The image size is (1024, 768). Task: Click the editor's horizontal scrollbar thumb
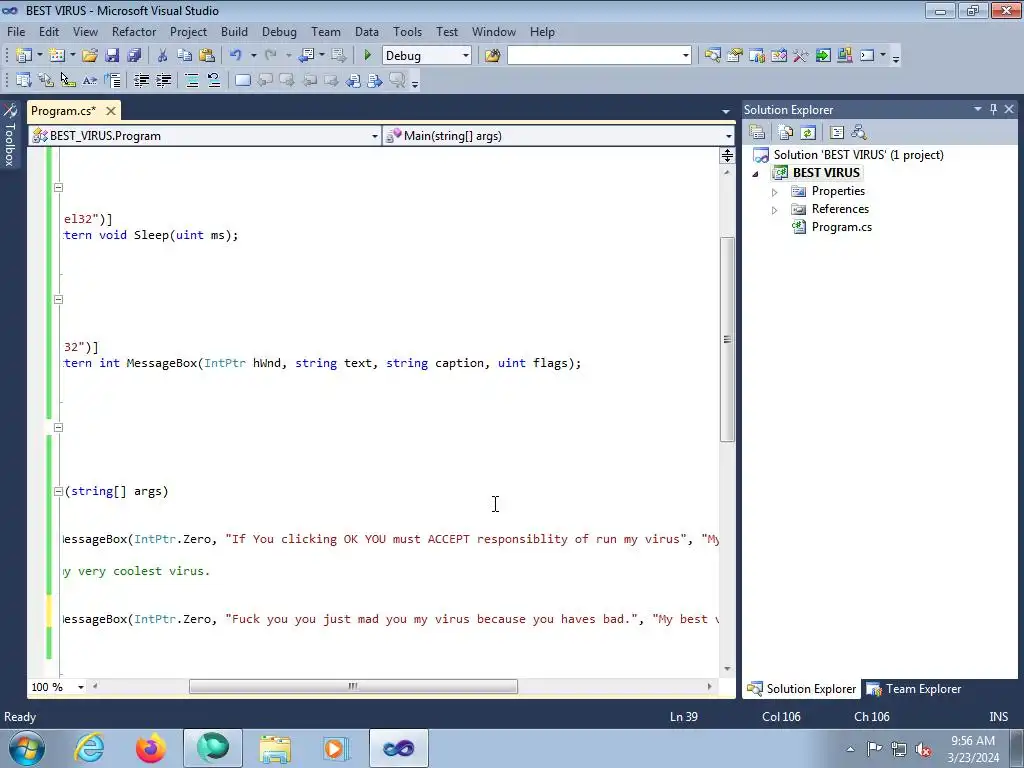tap(353, 686)
